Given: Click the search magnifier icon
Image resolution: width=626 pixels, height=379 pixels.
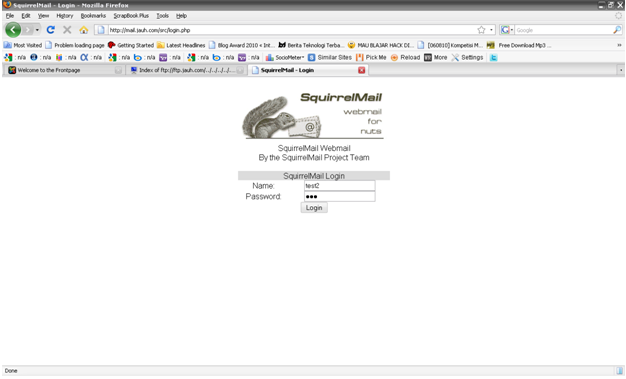Looking at the screenshot, I should click(617, 30).
